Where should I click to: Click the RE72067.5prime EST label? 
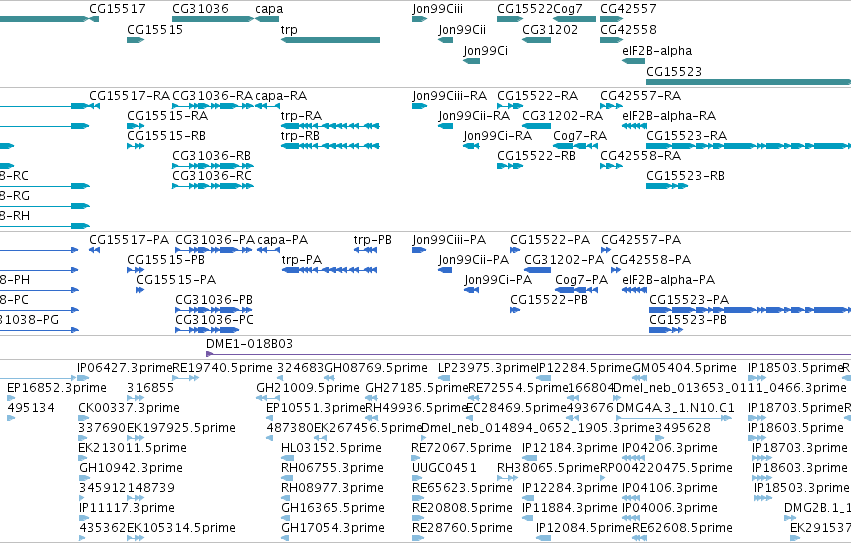click(461, 447)
